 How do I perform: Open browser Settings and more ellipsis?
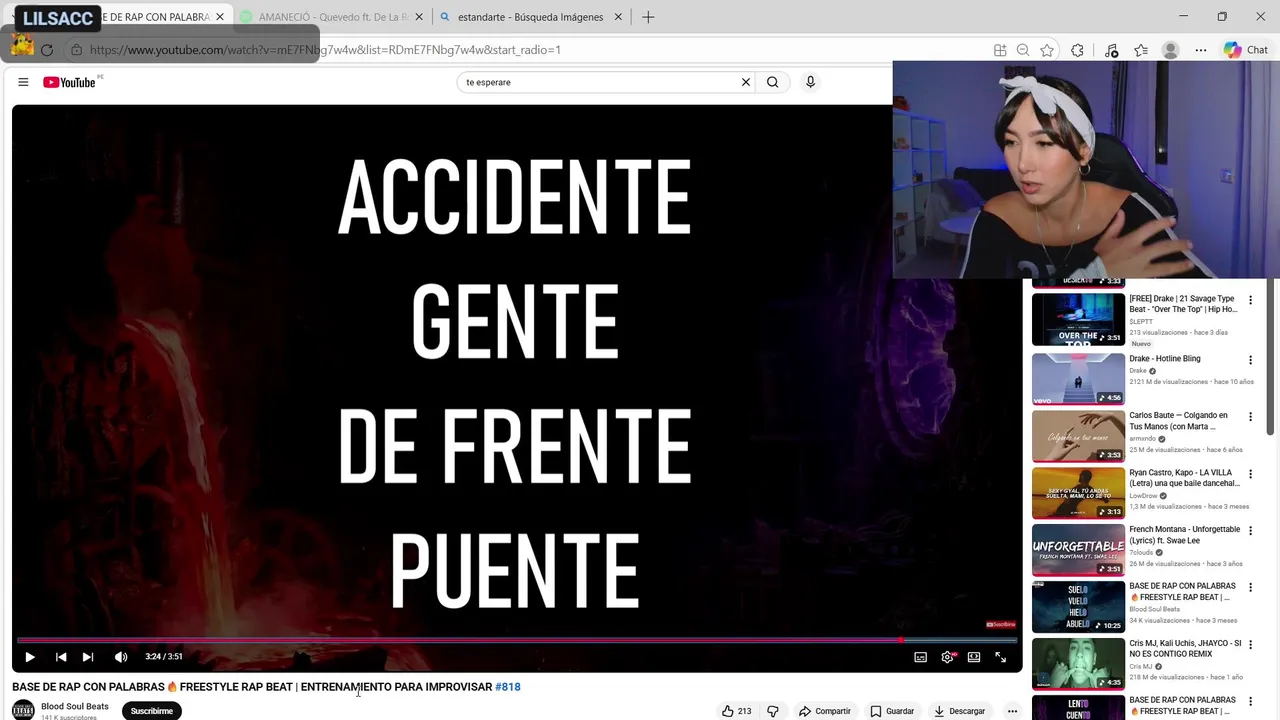pyautogui.click(x=1201, y=50)
